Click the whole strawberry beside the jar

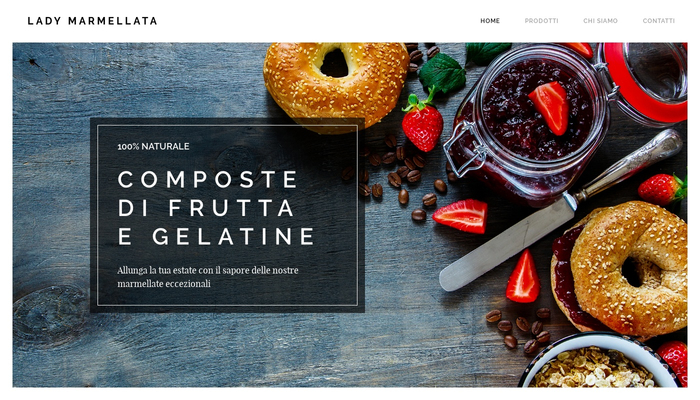[421, 124]
